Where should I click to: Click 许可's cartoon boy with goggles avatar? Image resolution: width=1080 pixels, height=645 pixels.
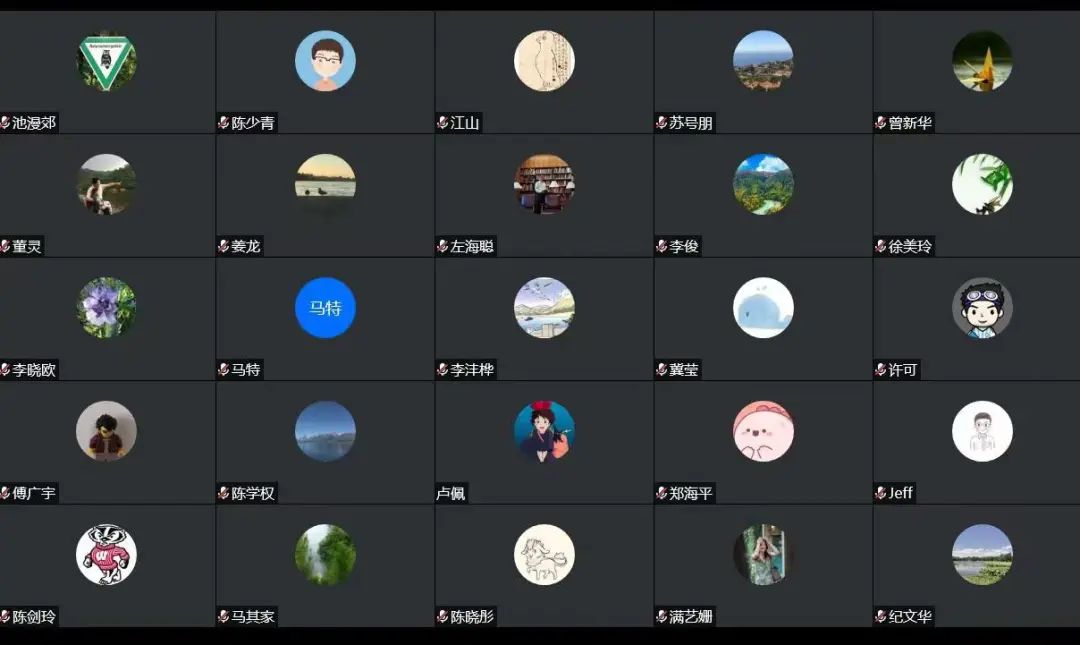click(x=982, y=307)
